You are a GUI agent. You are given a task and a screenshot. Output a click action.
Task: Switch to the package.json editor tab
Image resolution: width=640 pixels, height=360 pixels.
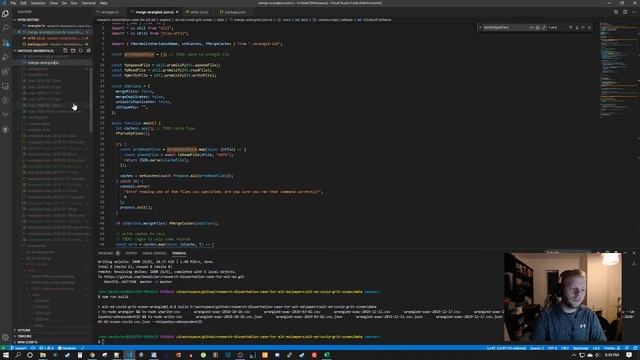tap(235, 12)
